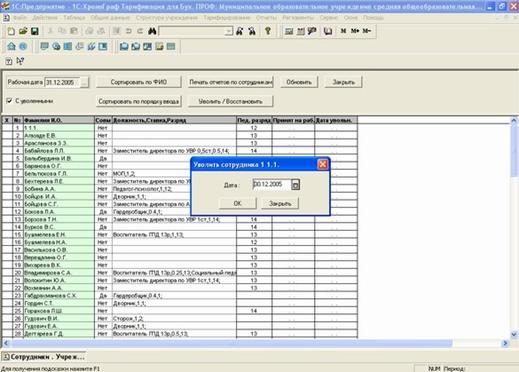Open the Тарифицирование menu
Image resolution: width=519 pixels, height=372 pixels.
(x=227, y=18)
